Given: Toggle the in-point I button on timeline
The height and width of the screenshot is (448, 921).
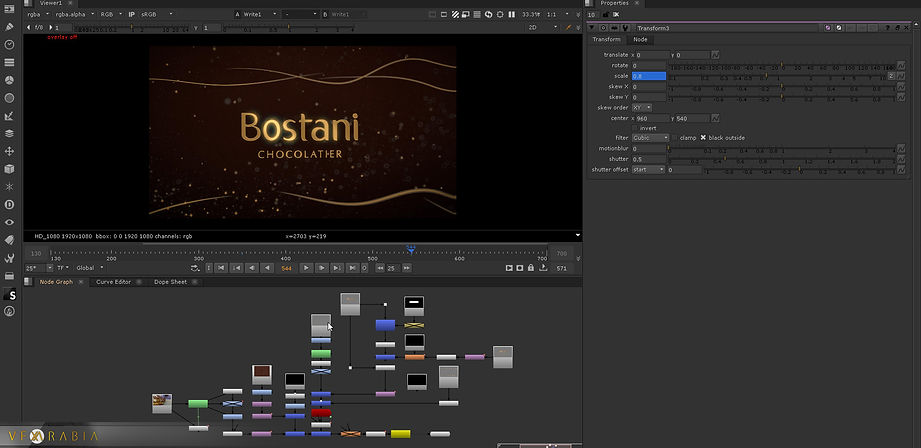Looking at the screenshot, I should point(209,268).
